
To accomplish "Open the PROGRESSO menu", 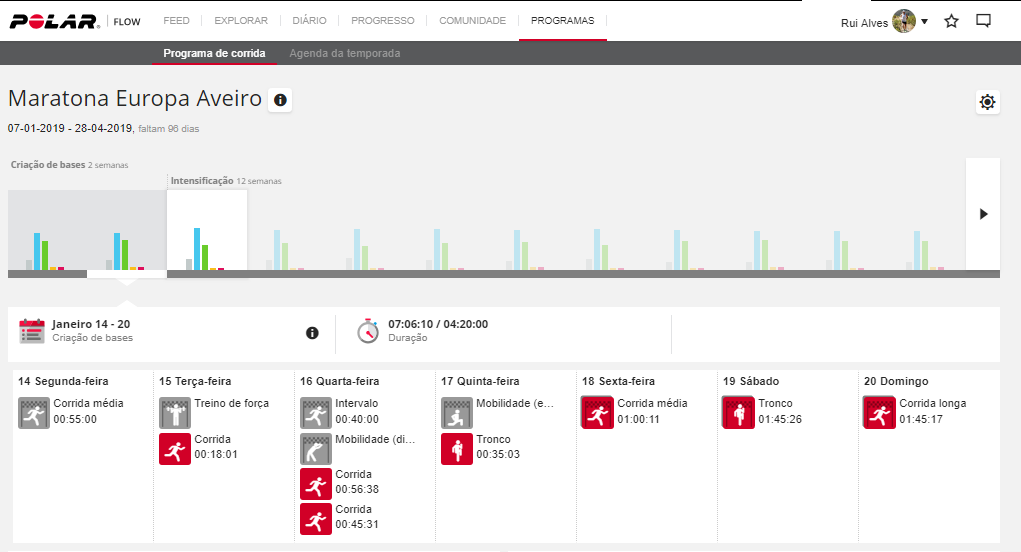I will (x=383, y=21).
